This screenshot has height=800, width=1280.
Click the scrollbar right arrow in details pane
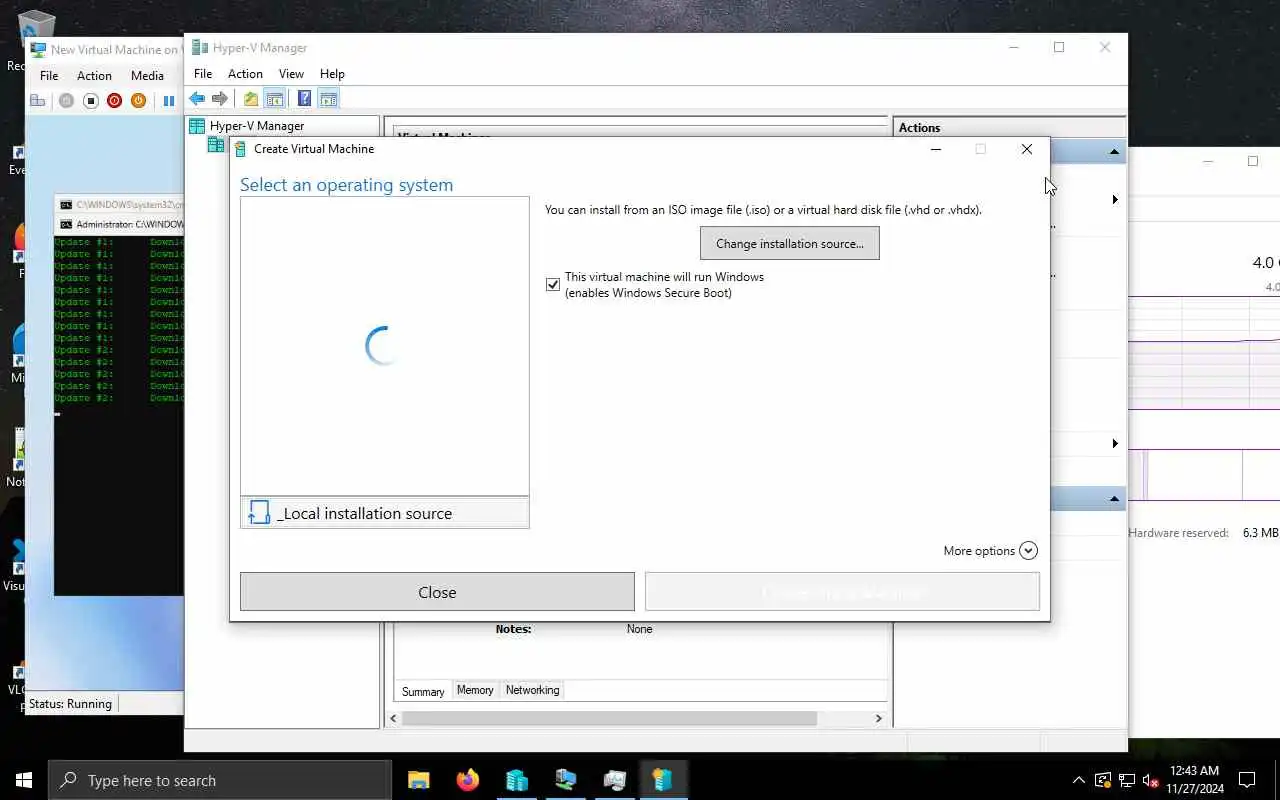pyautogui.click(x=879, y=718)
